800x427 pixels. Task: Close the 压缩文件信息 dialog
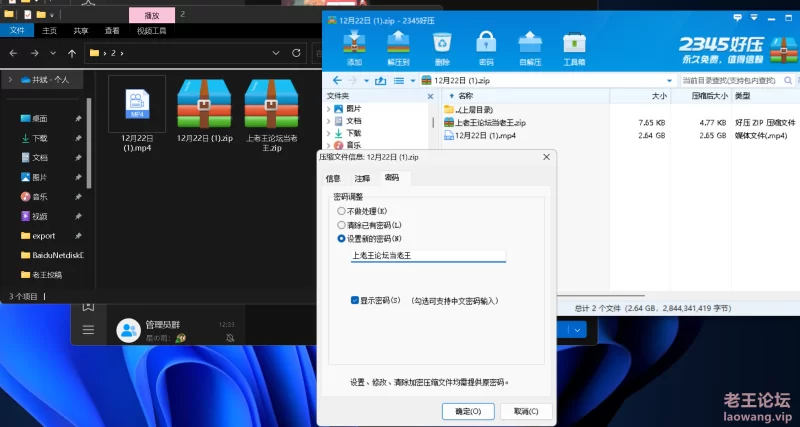(546, 157)
